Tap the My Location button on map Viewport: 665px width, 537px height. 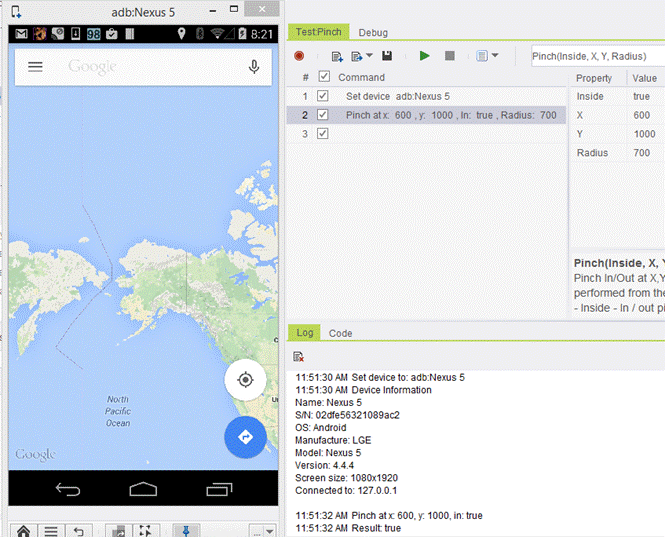(x=244, y=380)
